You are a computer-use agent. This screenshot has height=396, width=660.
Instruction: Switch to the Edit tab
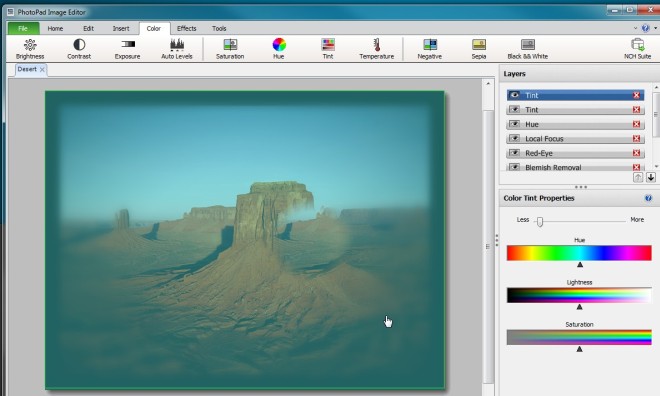[x=88, y=28]
